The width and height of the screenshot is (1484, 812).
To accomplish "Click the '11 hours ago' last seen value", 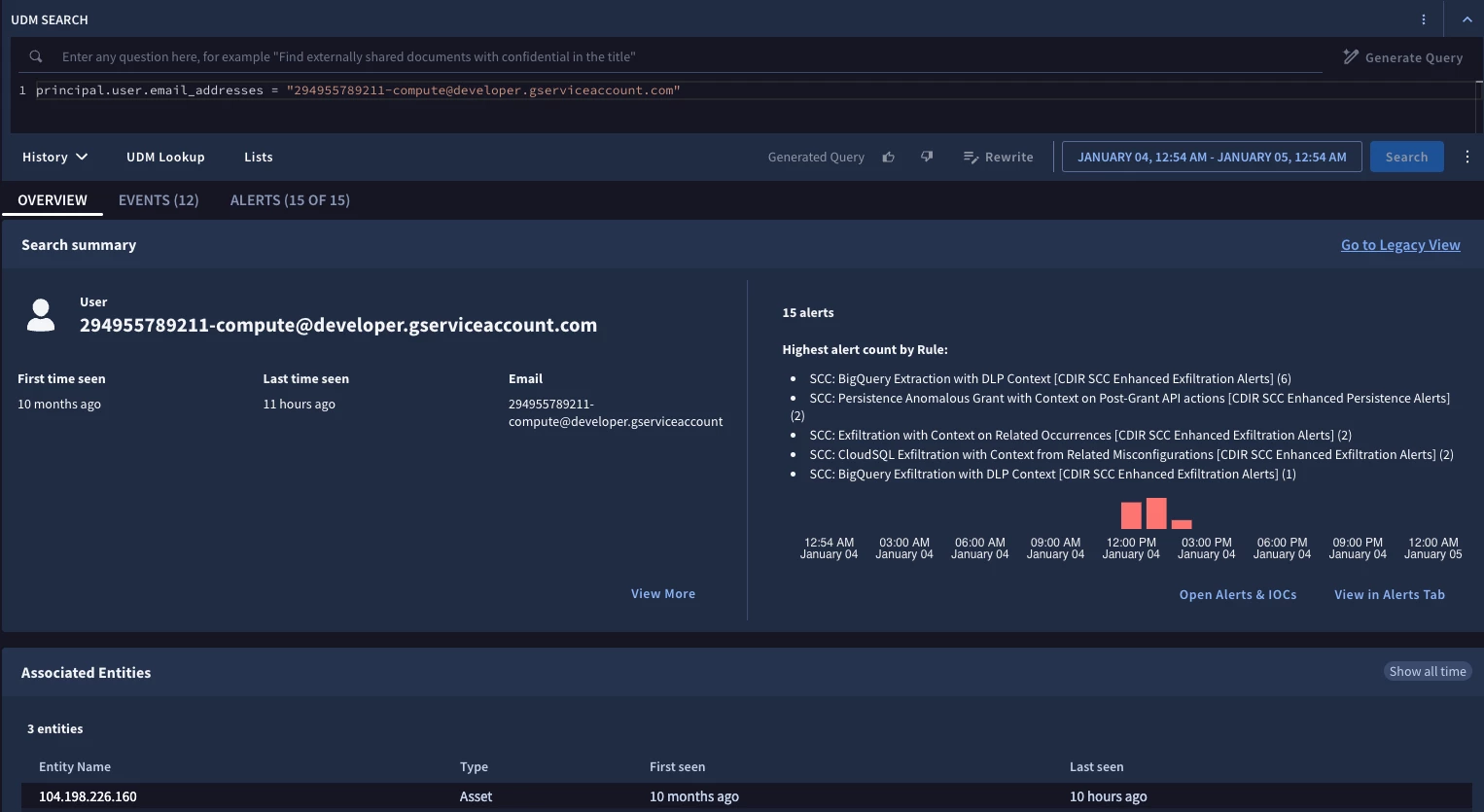I will (x=299, y=404).
